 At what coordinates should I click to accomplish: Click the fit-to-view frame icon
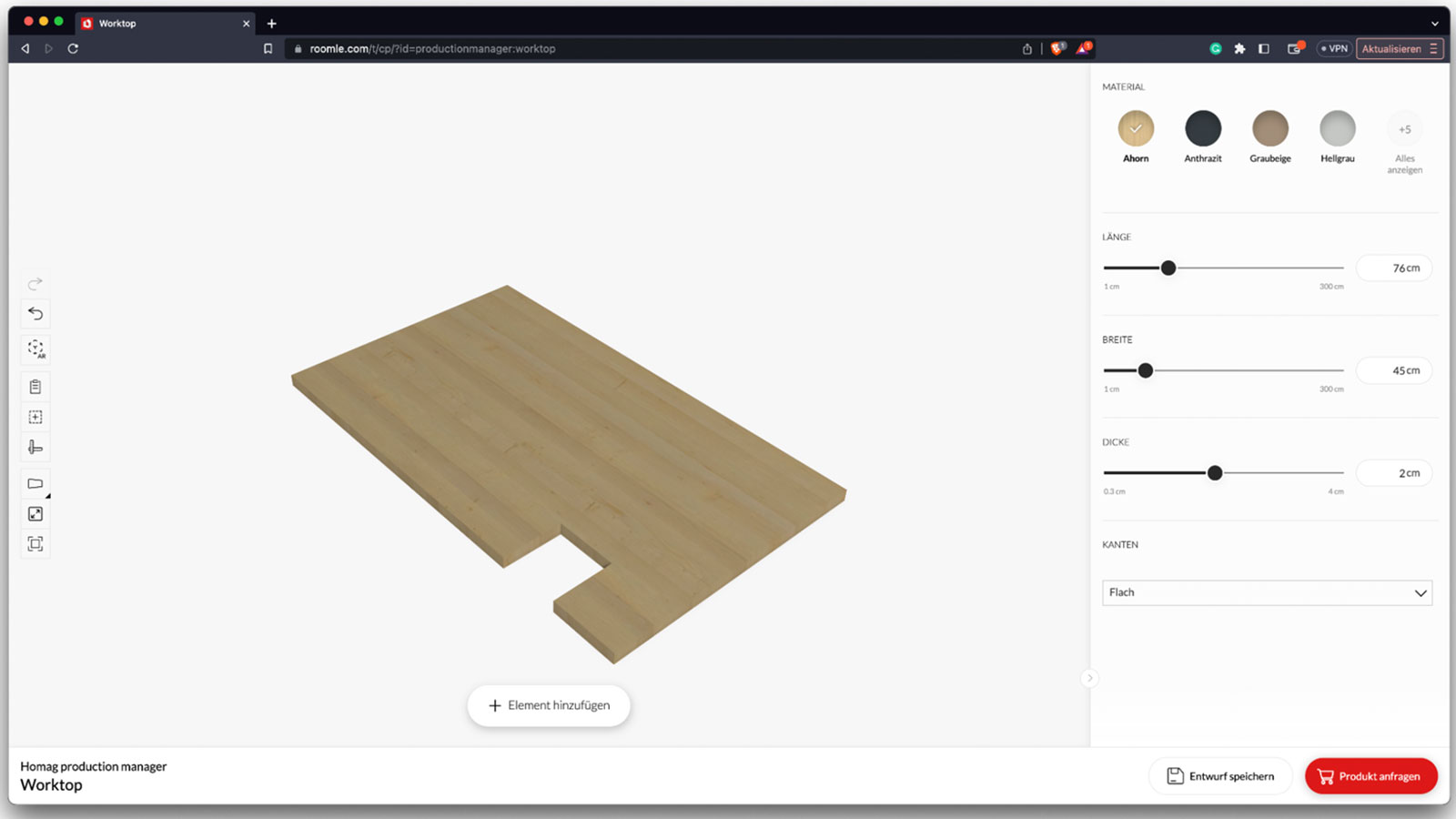35,544
